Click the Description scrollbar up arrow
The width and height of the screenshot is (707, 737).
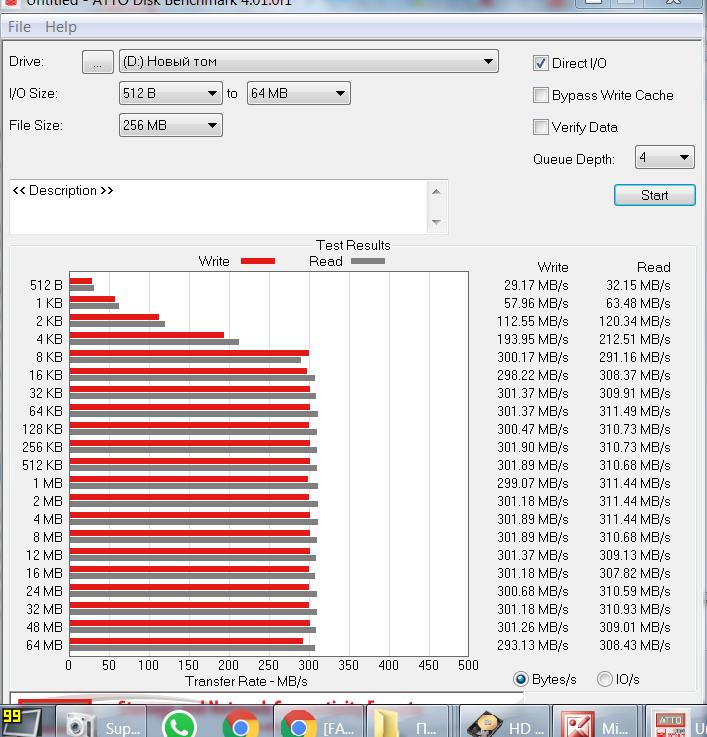pos(436,191)
